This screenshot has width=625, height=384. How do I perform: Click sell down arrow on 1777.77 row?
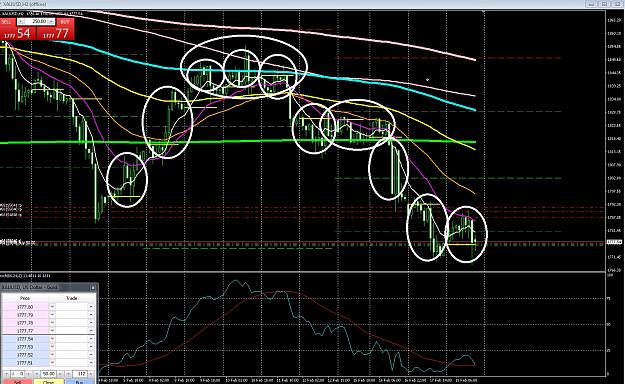coord(52,331)
